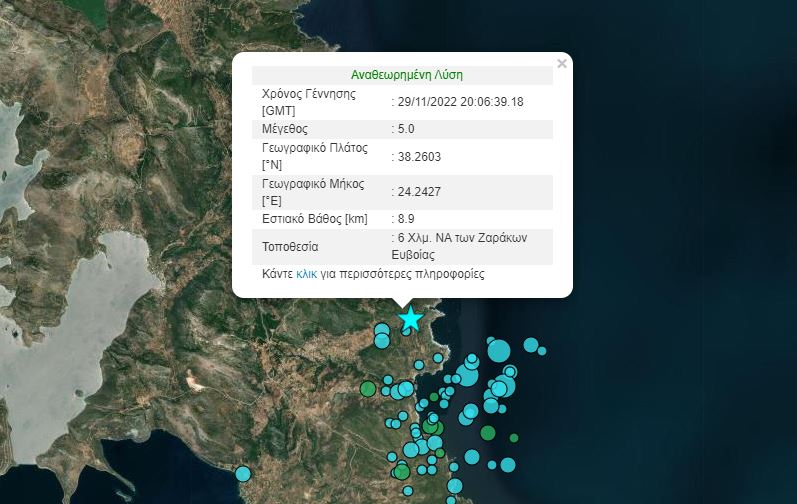Select the largest cyan circle northeast of the cluster
The height and width of the screenshot is (504, 797).
[499, 350]
